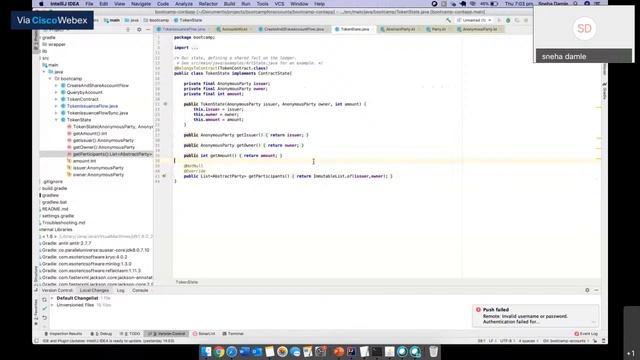This screenshot has height=360, width=640.
Task: Open the Log tab in Version Control
Action: 120,290
